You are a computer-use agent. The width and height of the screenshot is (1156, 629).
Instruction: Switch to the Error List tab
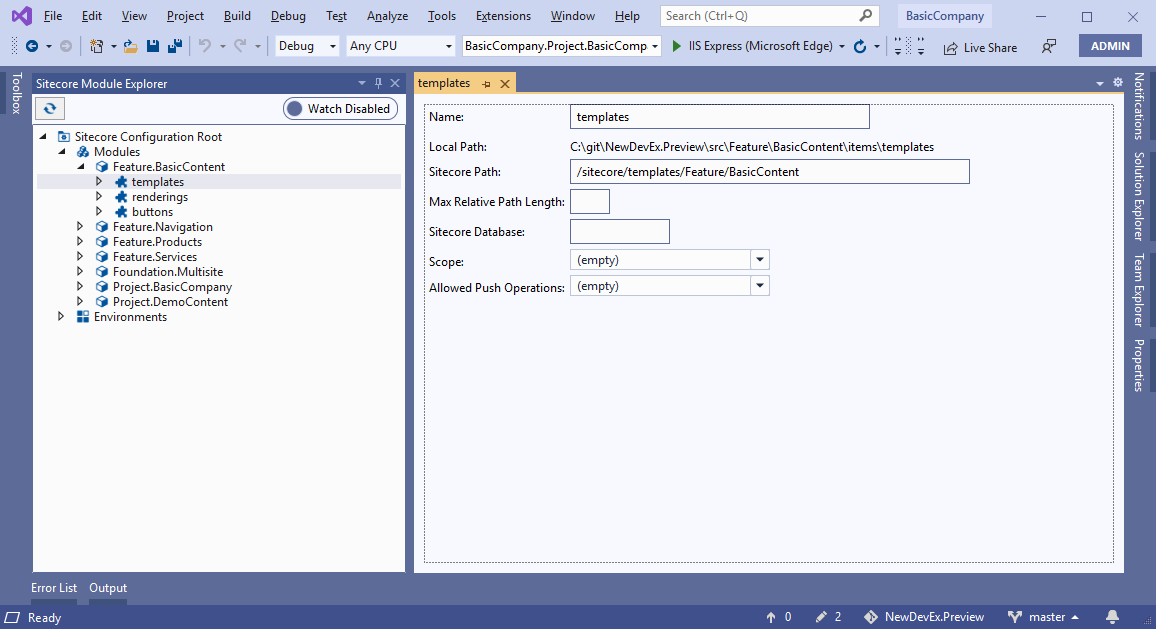pyautogui.click(x=54, y=588)
